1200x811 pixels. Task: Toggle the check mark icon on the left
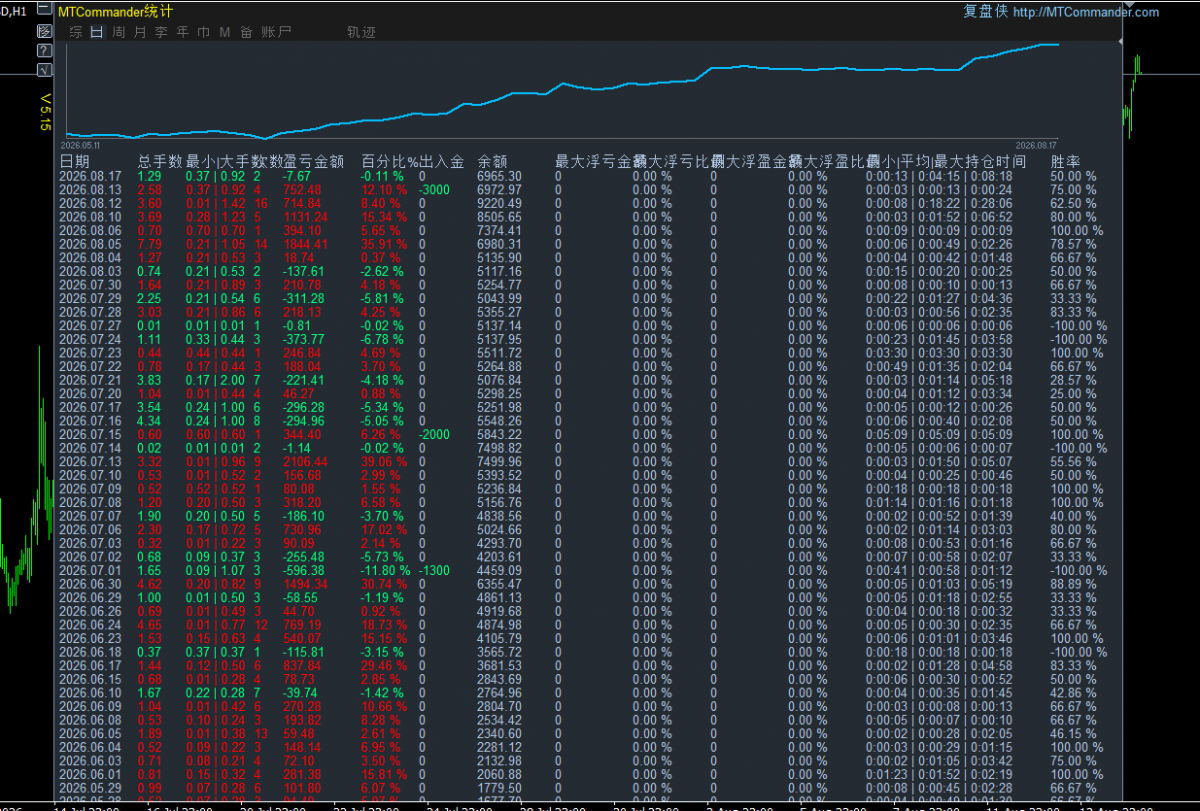click(44, 69)
